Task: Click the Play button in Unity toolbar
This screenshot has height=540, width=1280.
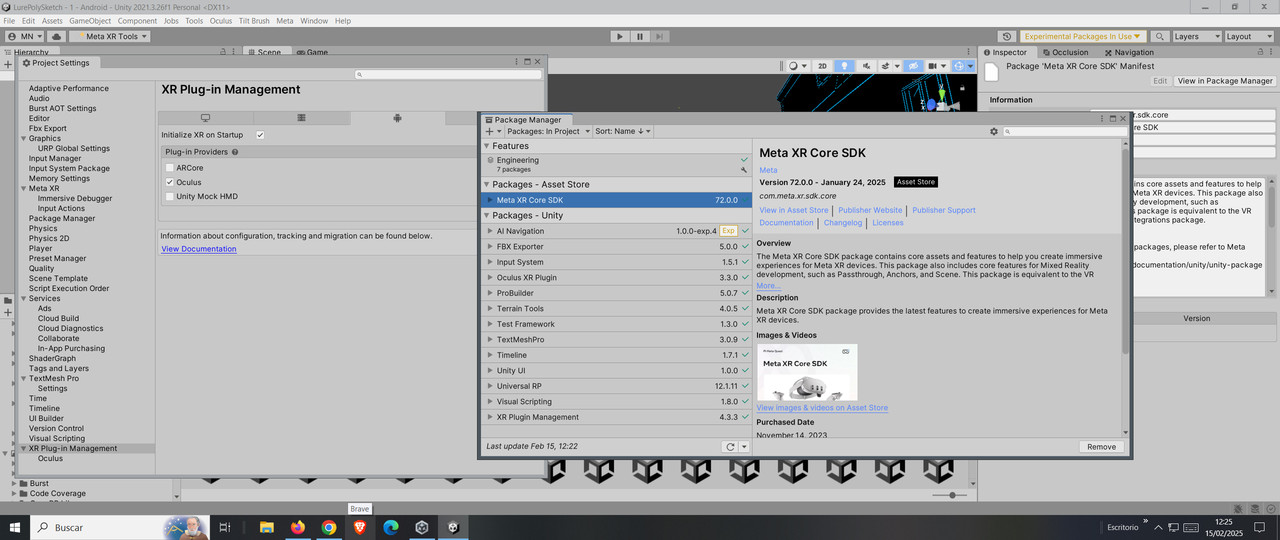Action: click(621, 36)
